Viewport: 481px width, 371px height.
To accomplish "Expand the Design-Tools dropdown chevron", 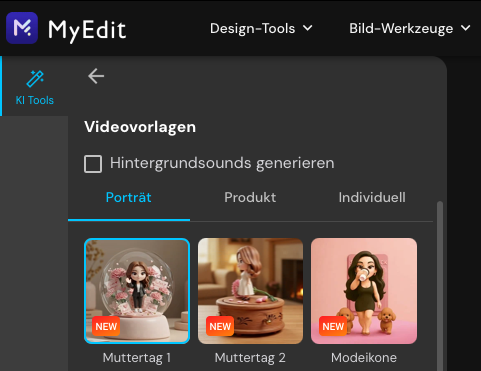I will (x=308, y=28).
